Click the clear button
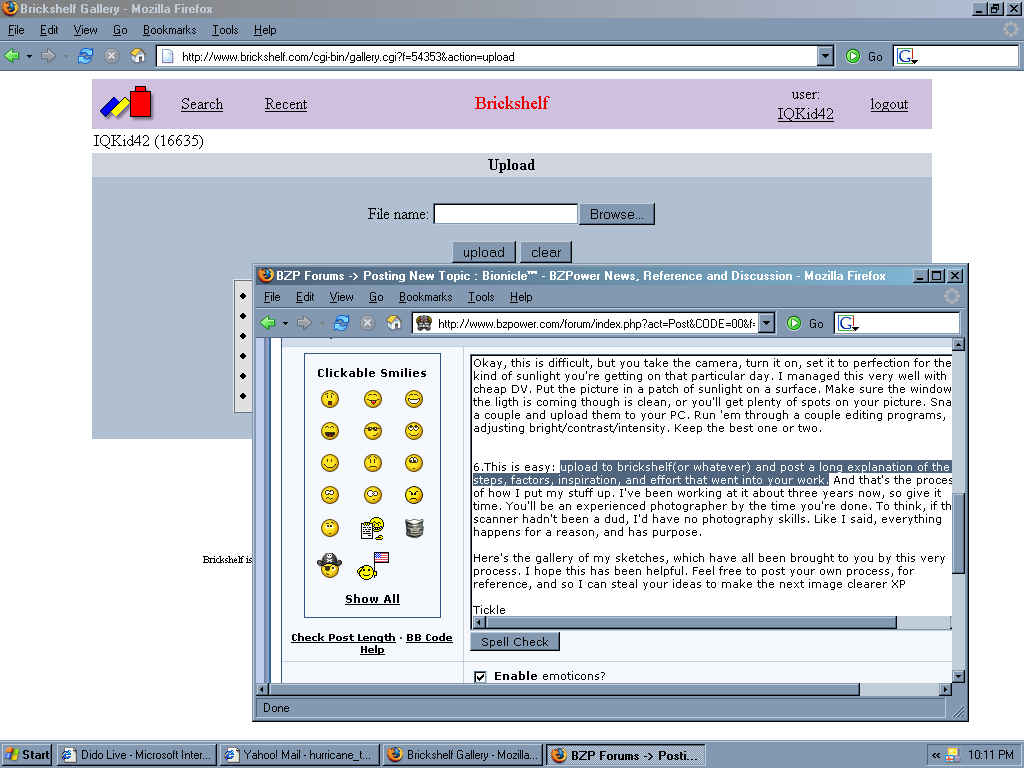This screenshot has height=768, width=1024. click(545, 252)
